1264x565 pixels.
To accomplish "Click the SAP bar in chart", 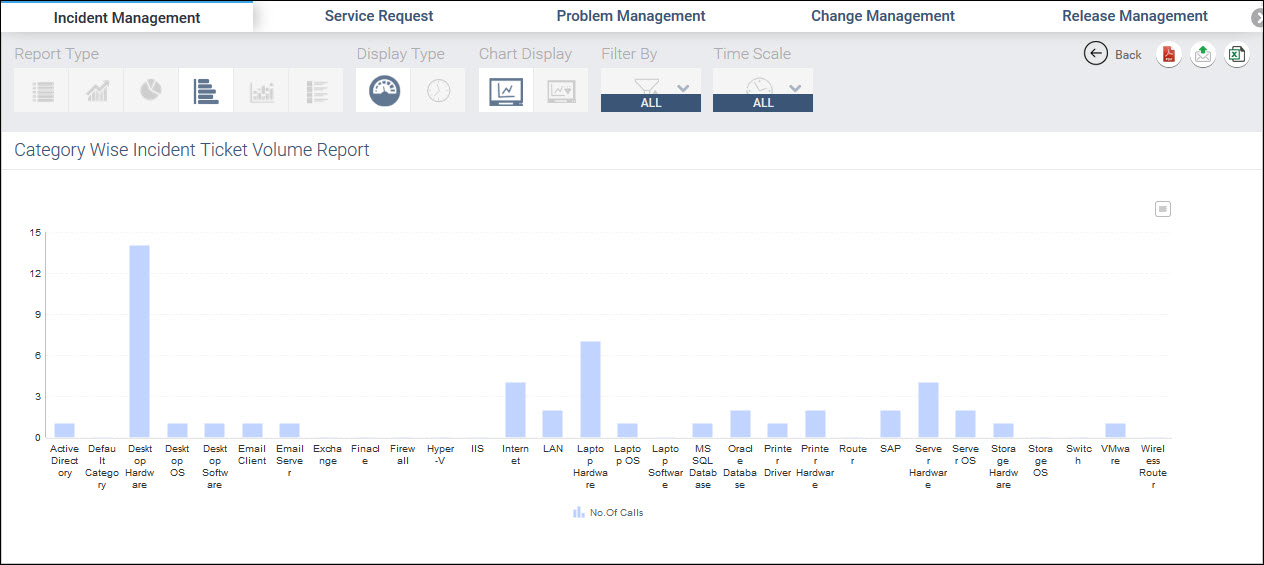I will point(891,423).
